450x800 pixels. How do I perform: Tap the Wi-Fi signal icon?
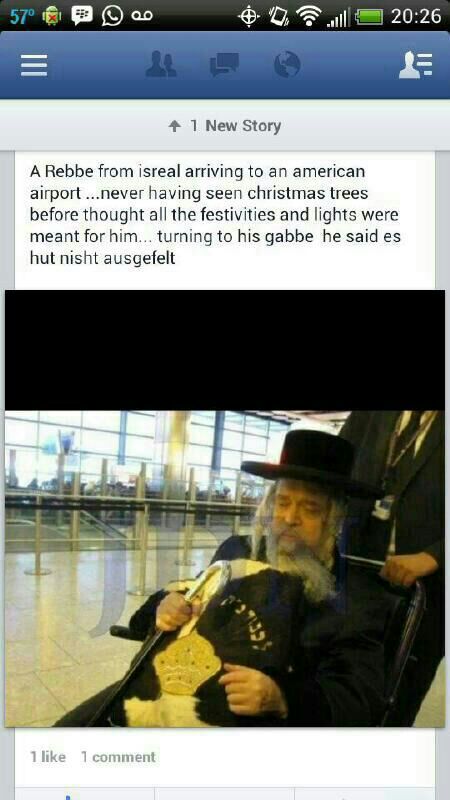tap(309, 16)
